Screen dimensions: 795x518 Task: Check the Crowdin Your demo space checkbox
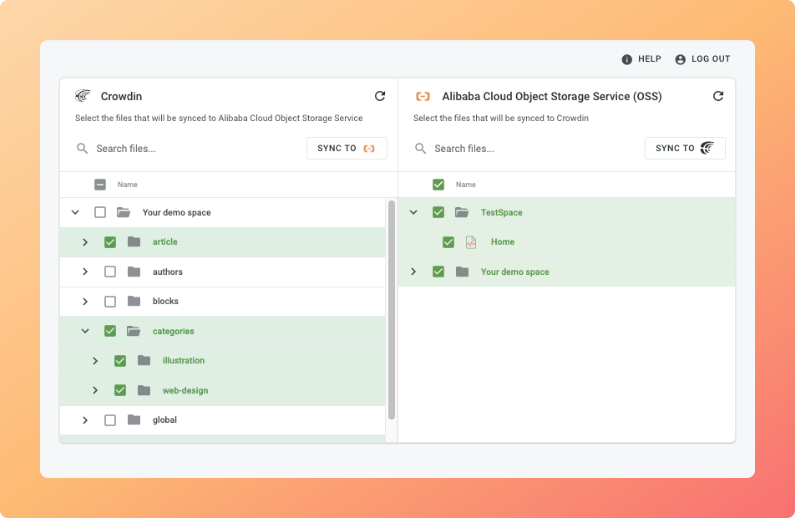pos(100,212)
